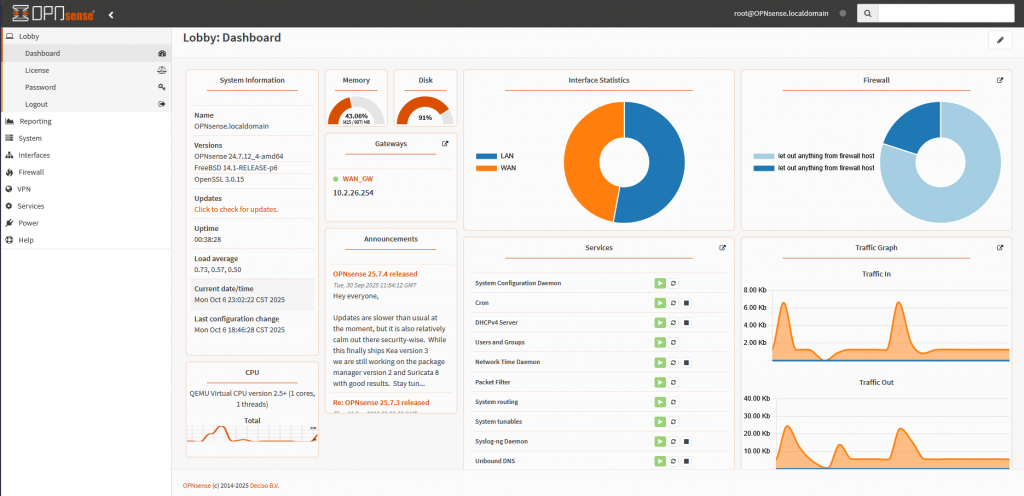Restart System tunables service
This screenshot has width=1024, height=496.
pyautogui.click(x=673, y=422)
